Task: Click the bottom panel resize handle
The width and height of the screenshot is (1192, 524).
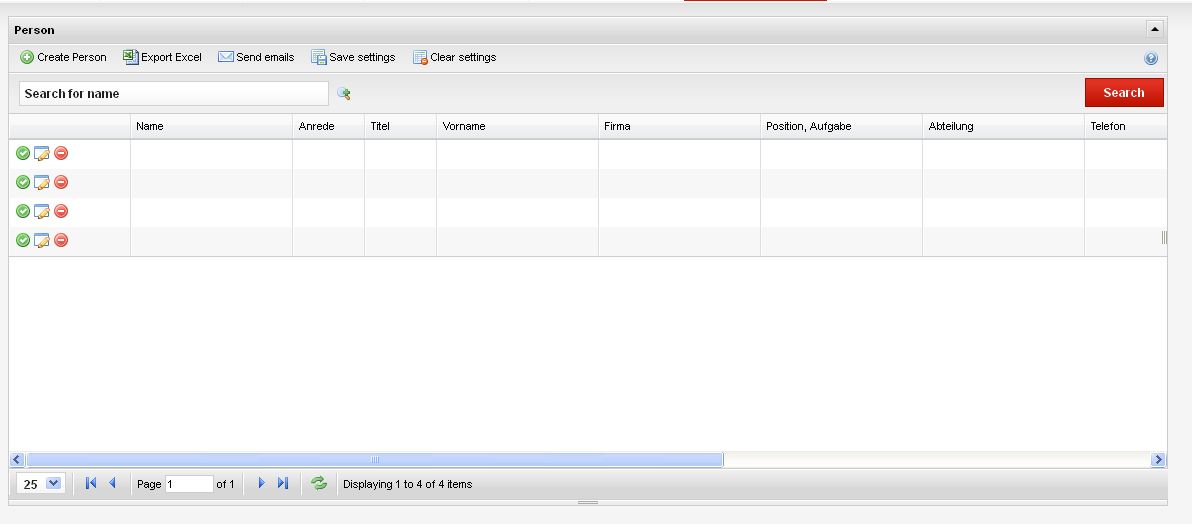Action: click(x=588, y=502)
